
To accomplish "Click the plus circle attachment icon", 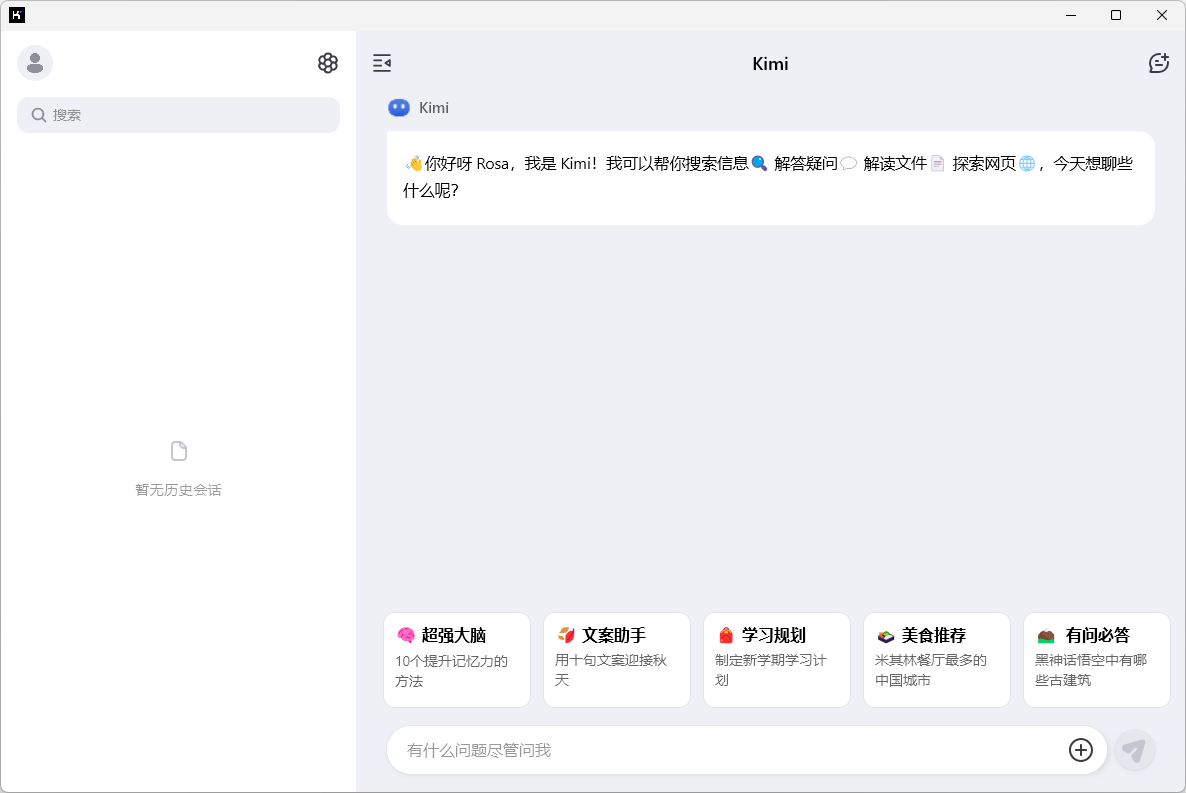I will coord(1080,750).
